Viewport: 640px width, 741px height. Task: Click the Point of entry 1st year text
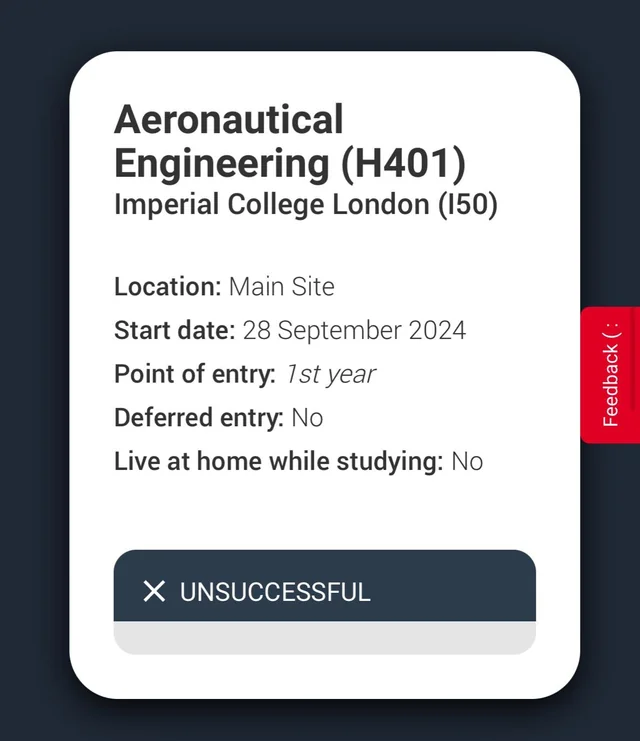[x=245, y=374]
